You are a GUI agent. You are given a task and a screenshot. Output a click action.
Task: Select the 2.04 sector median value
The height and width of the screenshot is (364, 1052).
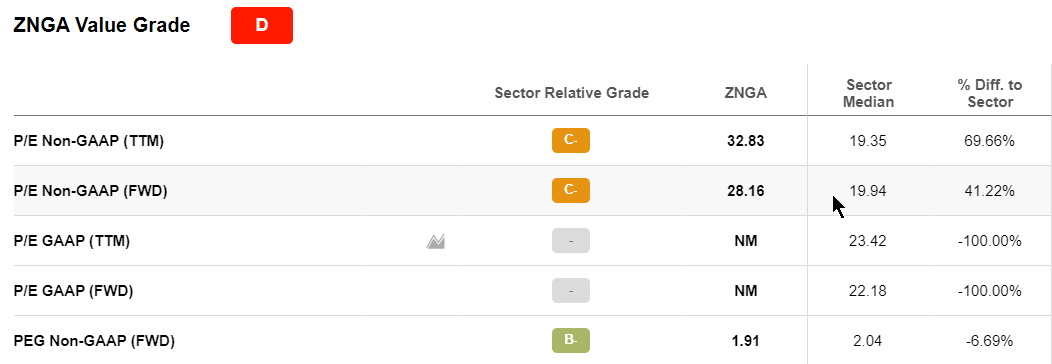click(x=868, y=341)
